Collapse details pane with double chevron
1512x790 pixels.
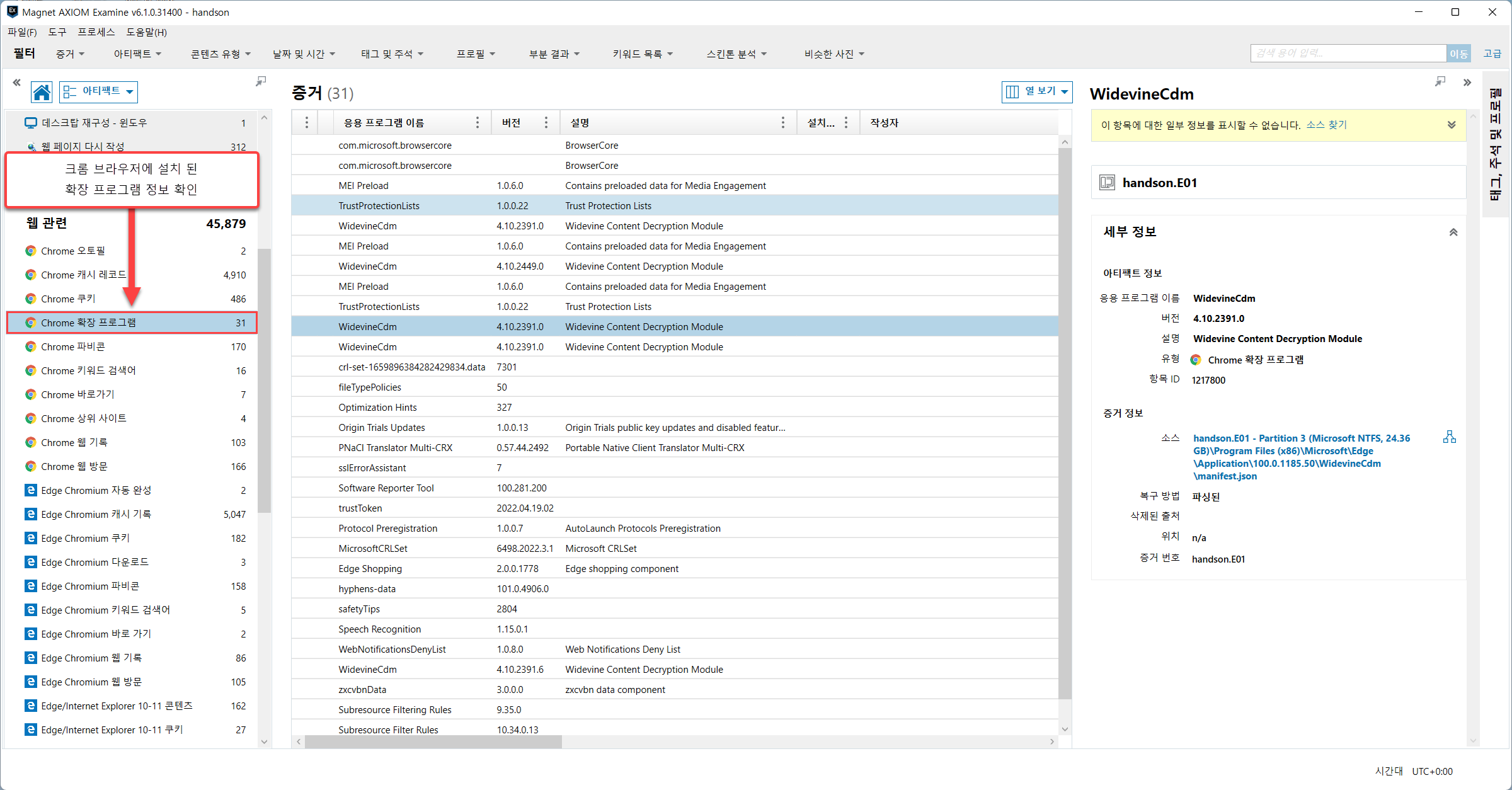1467,83
